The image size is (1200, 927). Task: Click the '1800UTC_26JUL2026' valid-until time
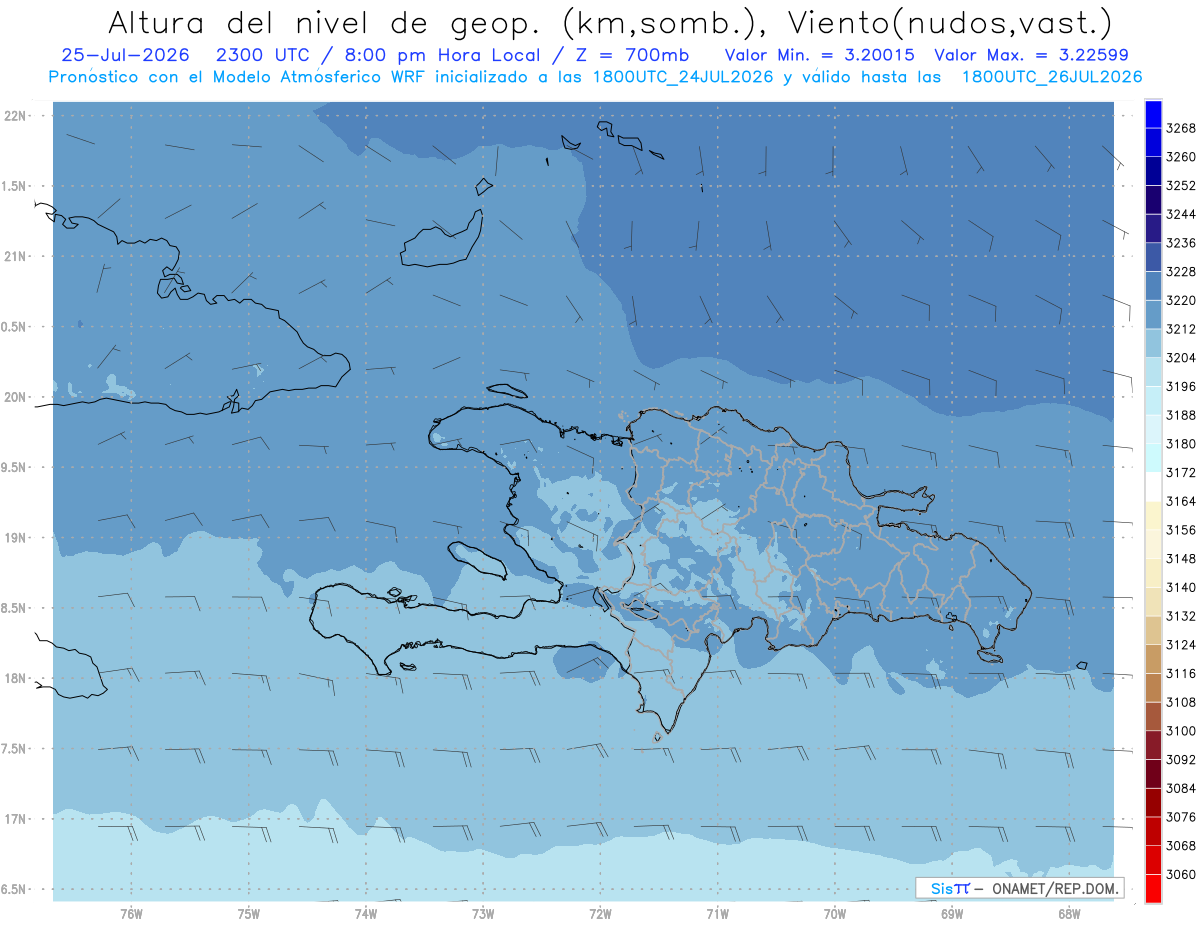point(1051,77)
